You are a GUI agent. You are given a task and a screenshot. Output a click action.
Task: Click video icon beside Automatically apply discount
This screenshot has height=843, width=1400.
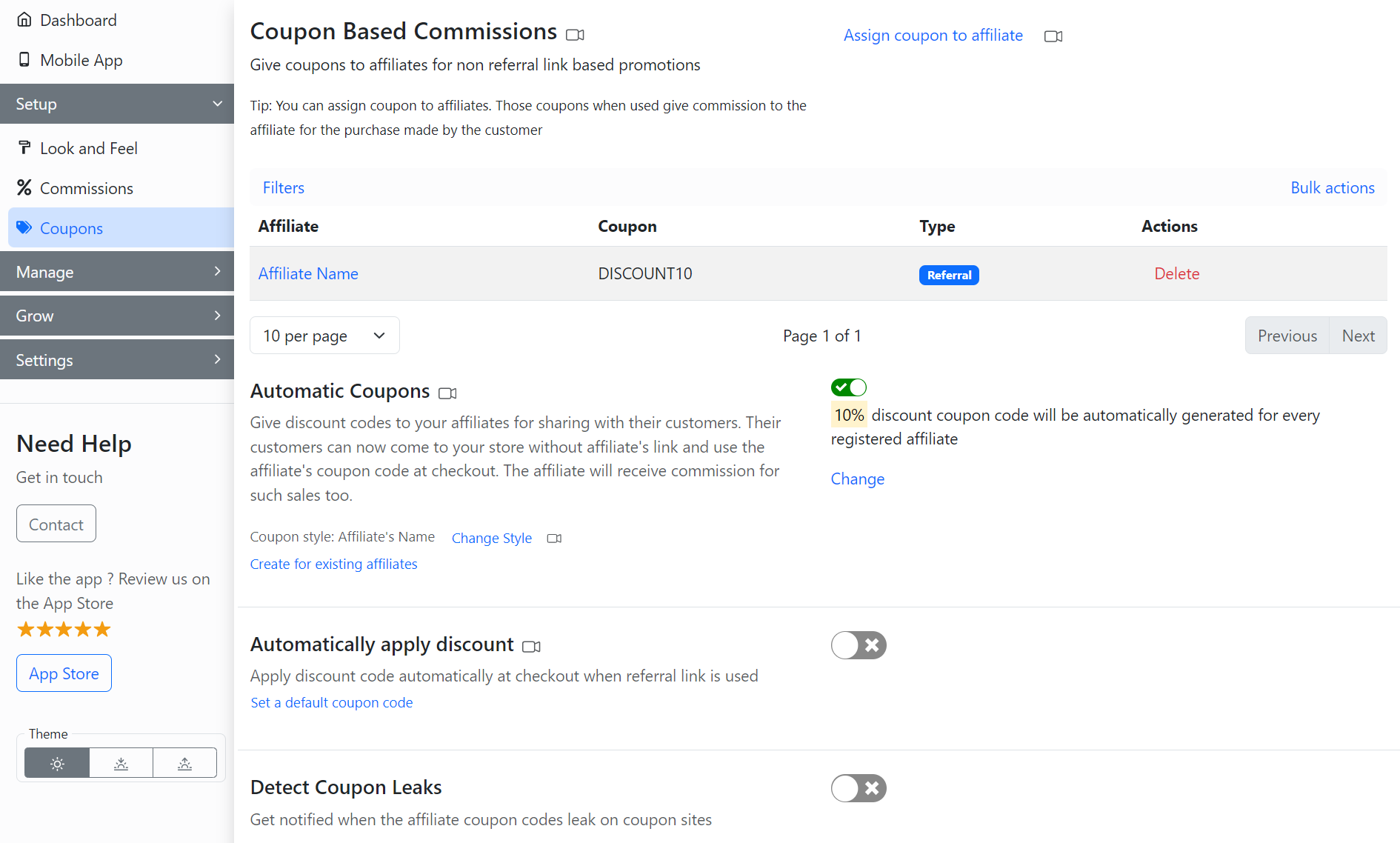[531, 647]
